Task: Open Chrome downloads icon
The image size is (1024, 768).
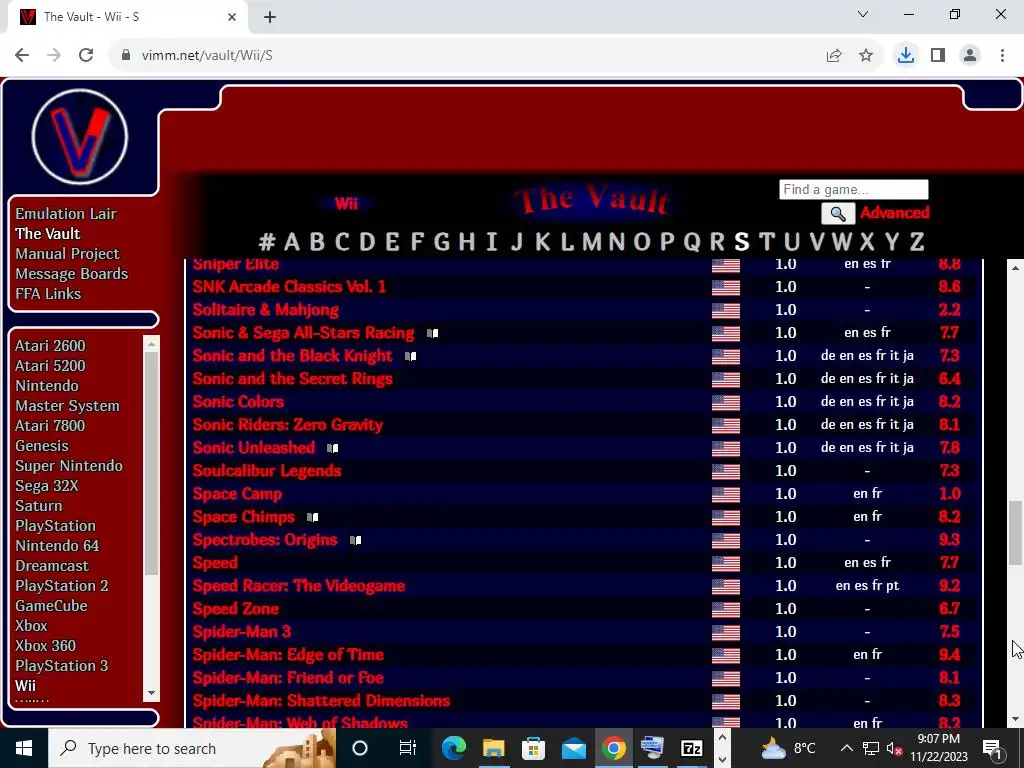Action: pyautogui.click(x=905, y=56)
